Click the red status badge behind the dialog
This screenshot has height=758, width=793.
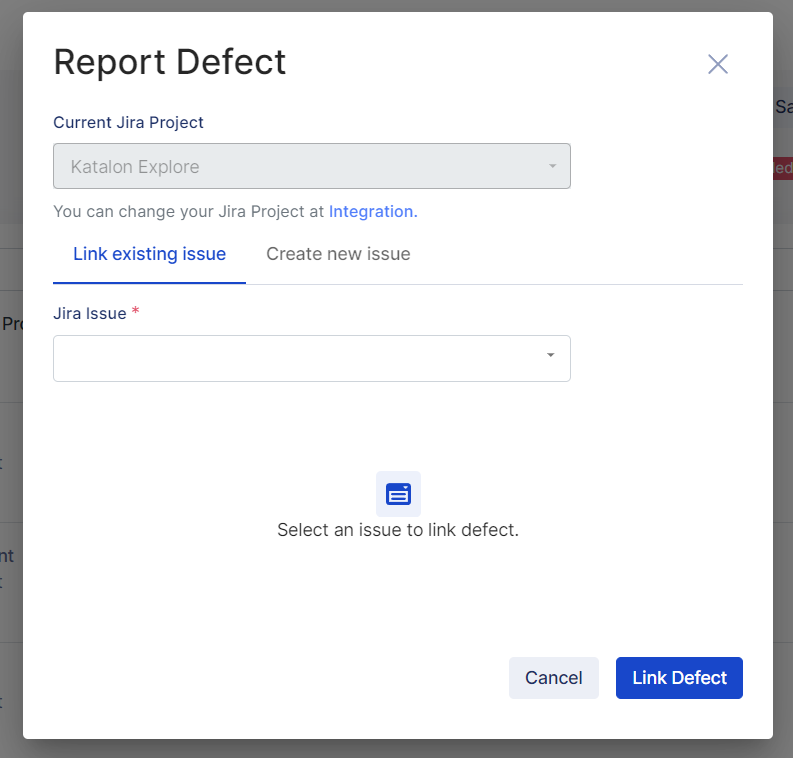pos(782,168)
